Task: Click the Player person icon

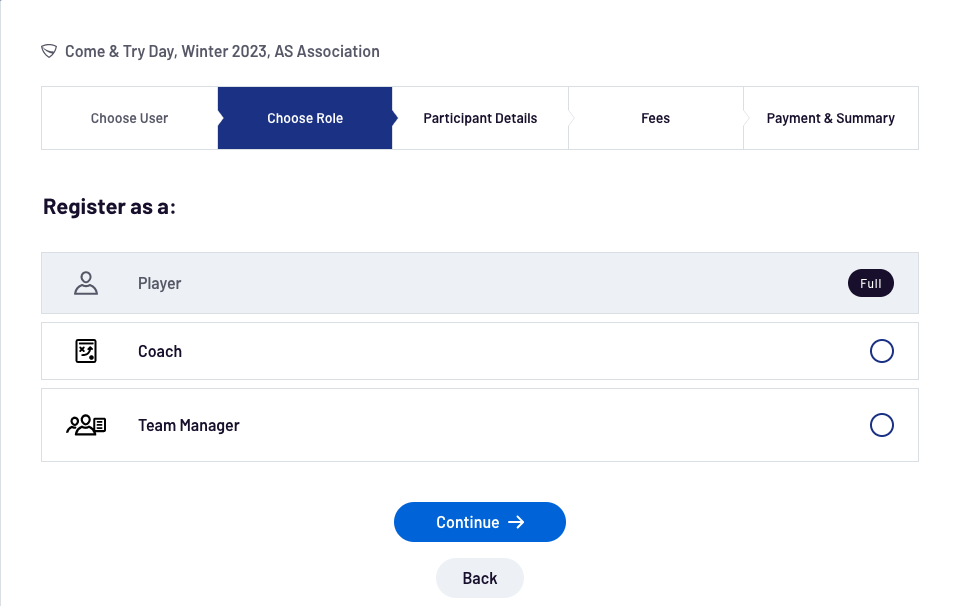Action: click(86, 283)
